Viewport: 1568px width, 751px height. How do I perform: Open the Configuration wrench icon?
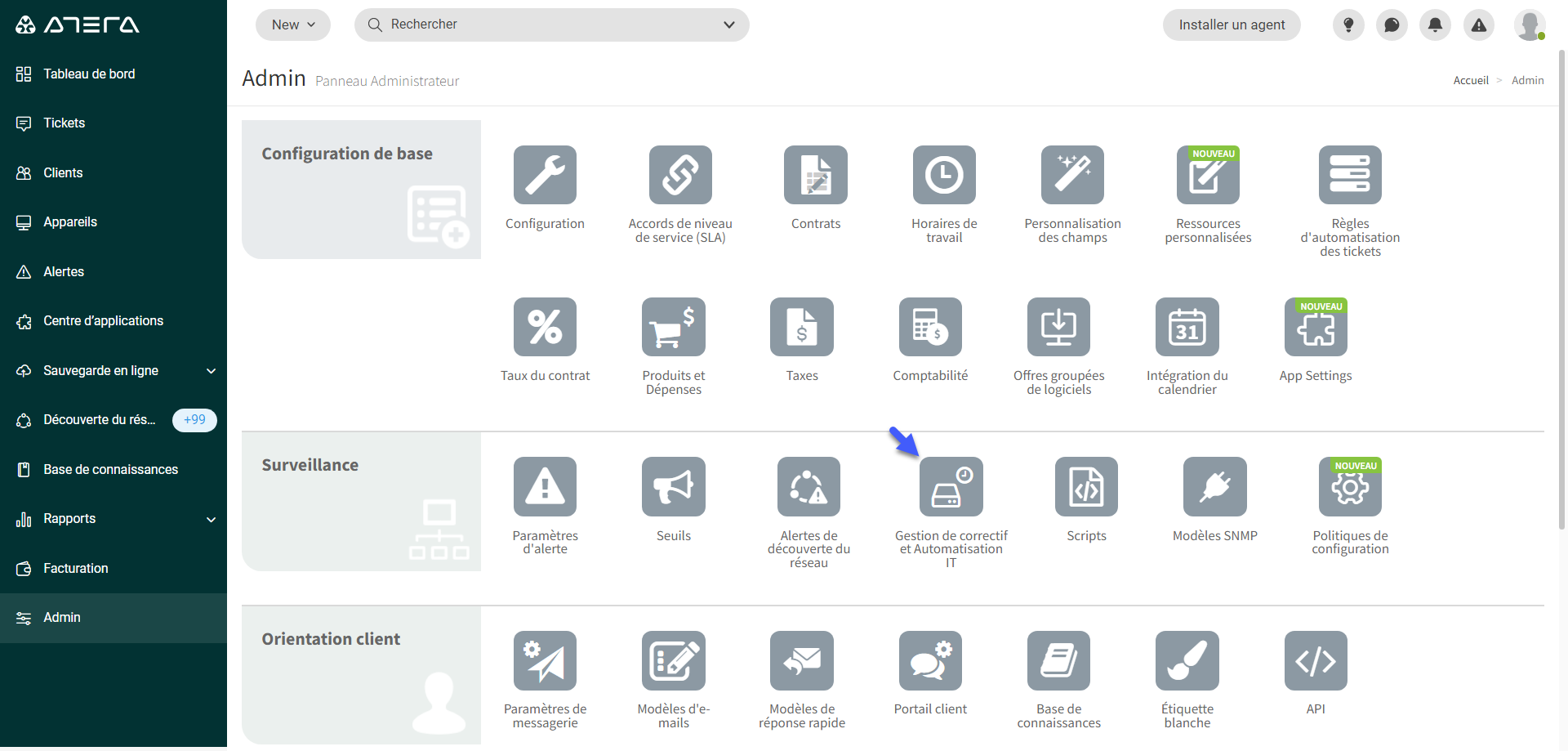[x=545, y=175]
